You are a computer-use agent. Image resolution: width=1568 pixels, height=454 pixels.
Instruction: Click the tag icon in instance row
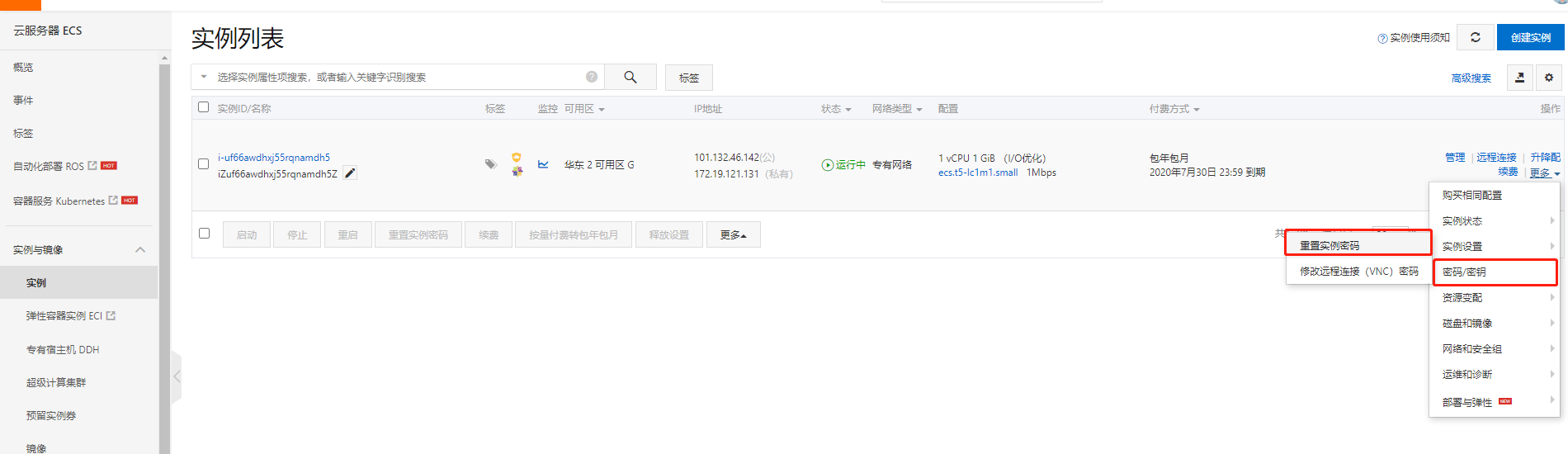tap(490, 163)
